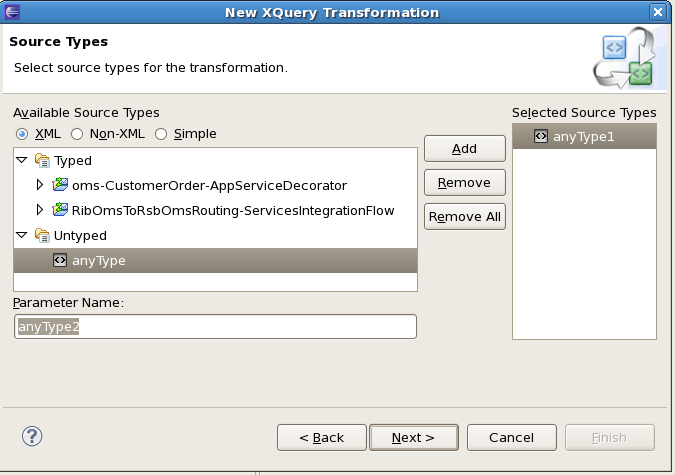Viewport: 675px width, 475px height.
Task: Click the Remove All button
Action: coord(464,216)
